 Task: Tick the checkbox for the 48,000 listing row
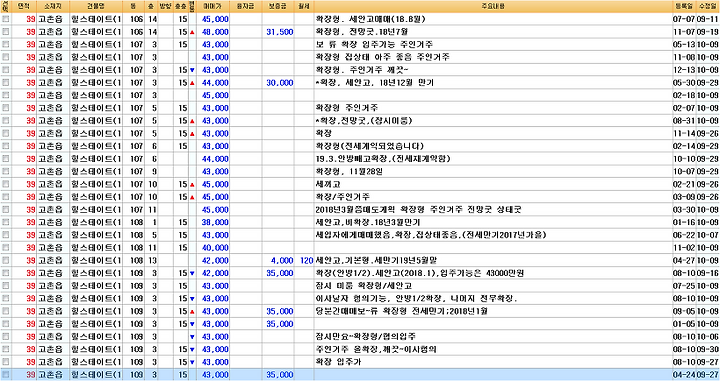point(6,32)
